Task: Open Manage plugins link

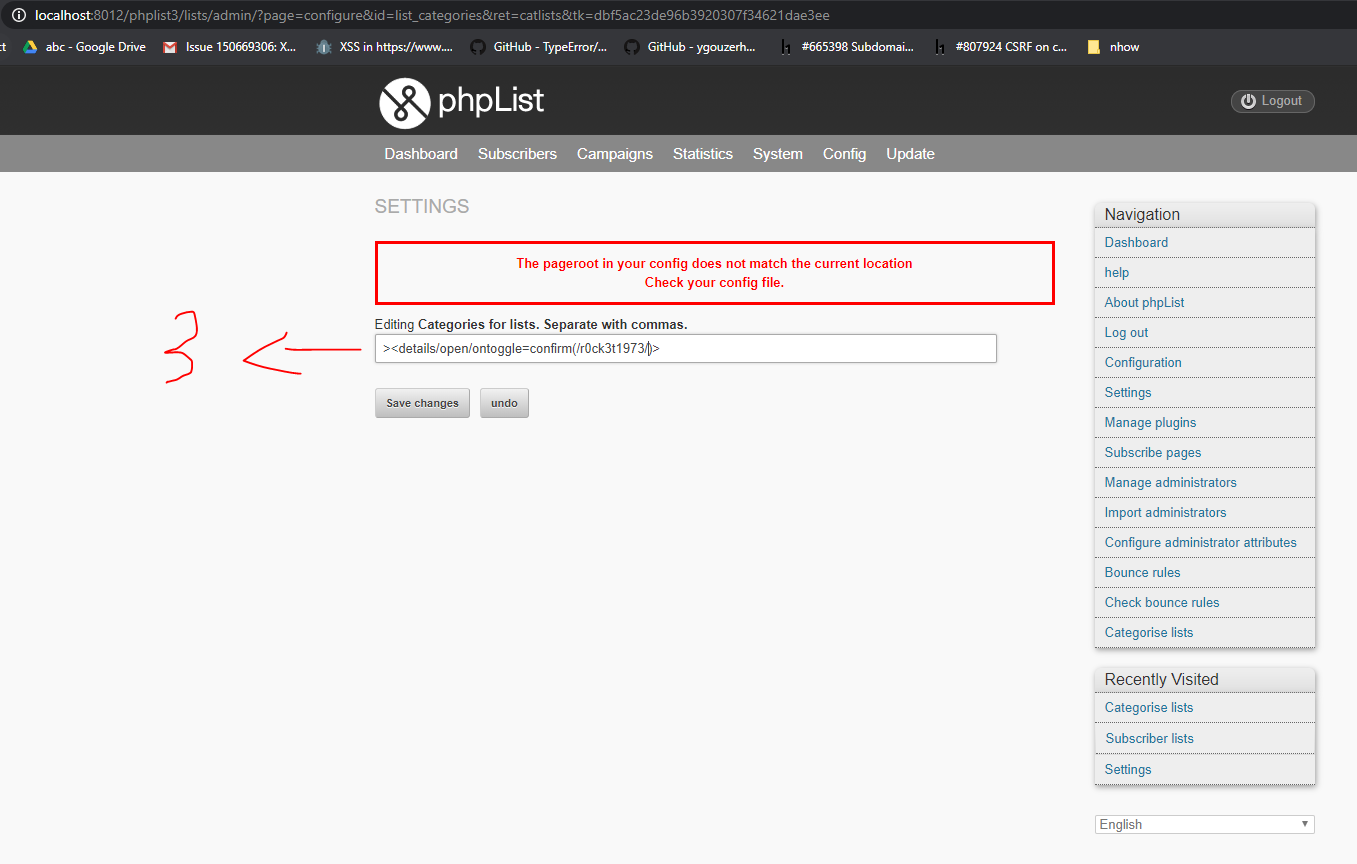Action: [x=1150, y=422]
